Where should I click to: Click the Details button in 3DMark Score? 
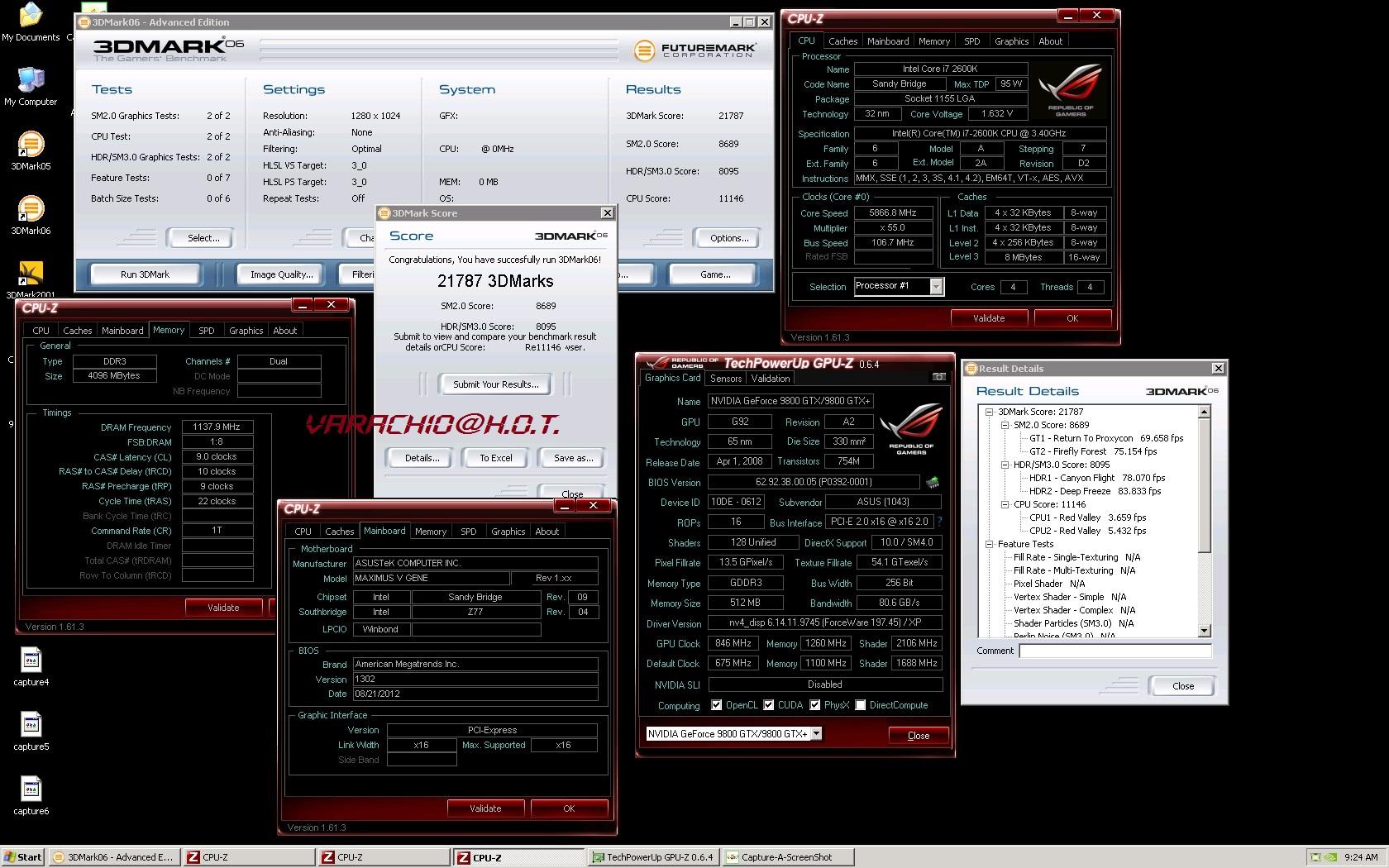click(x=422, y=458)
